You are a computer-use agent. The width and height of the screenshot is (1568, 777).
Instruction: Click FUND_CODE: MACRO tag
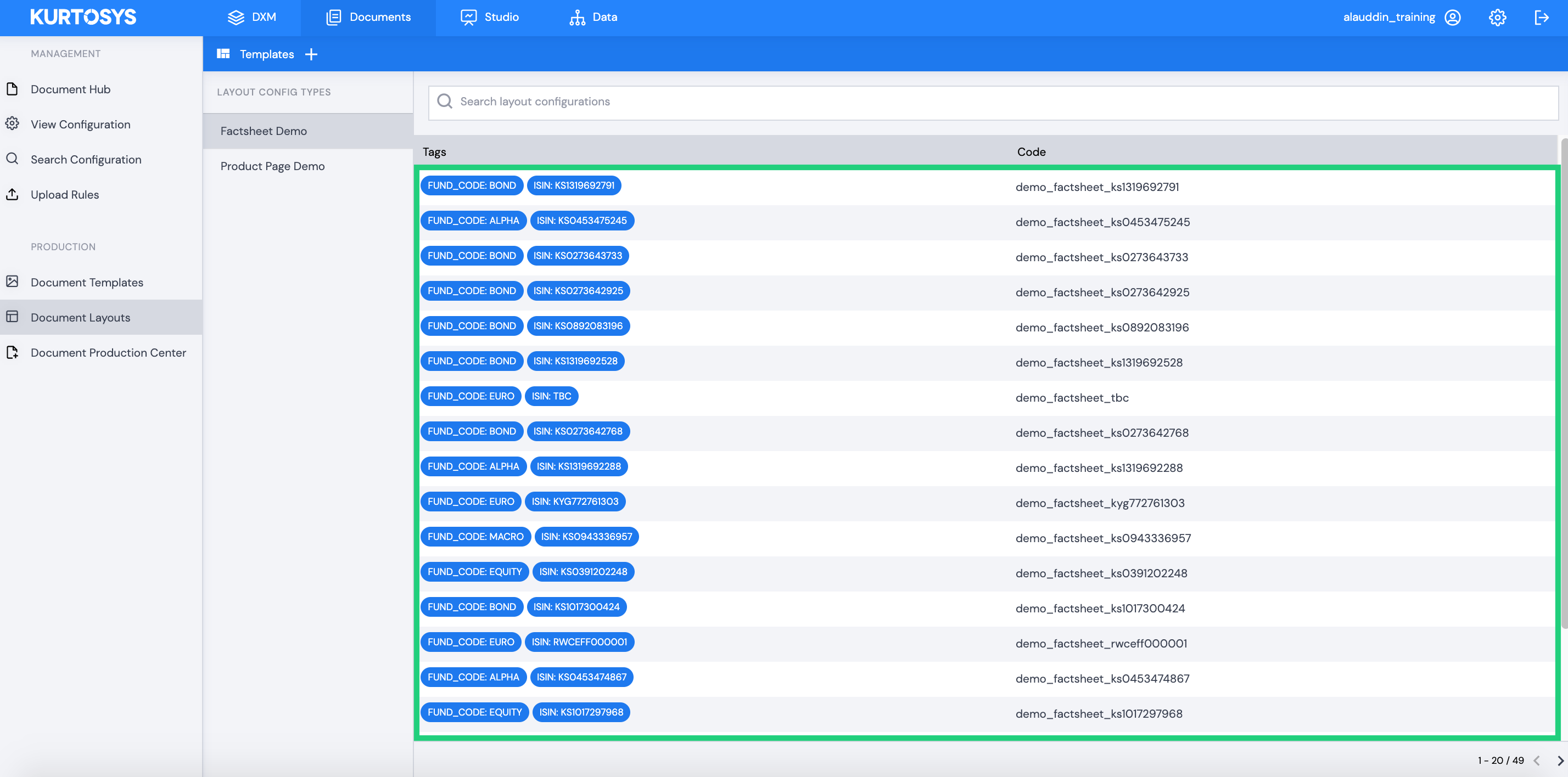click(475, 537)
